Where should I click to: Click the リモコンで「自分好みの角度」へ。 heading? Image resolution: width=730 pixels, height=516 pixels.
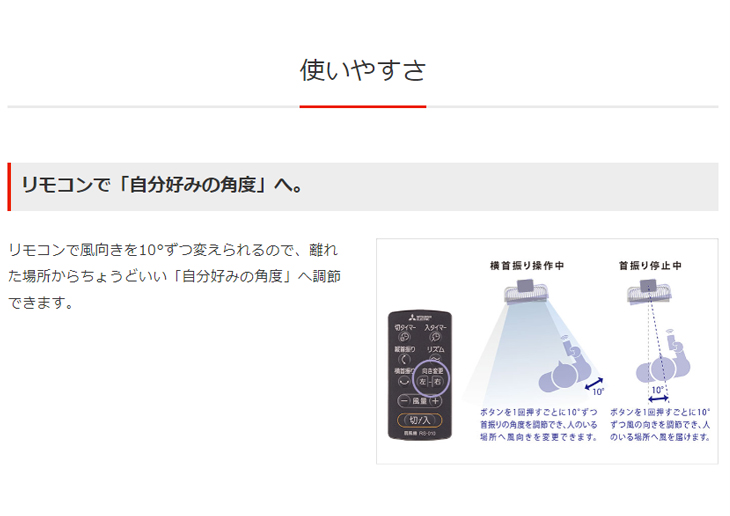pyautogui.click(x=162, y=185)
